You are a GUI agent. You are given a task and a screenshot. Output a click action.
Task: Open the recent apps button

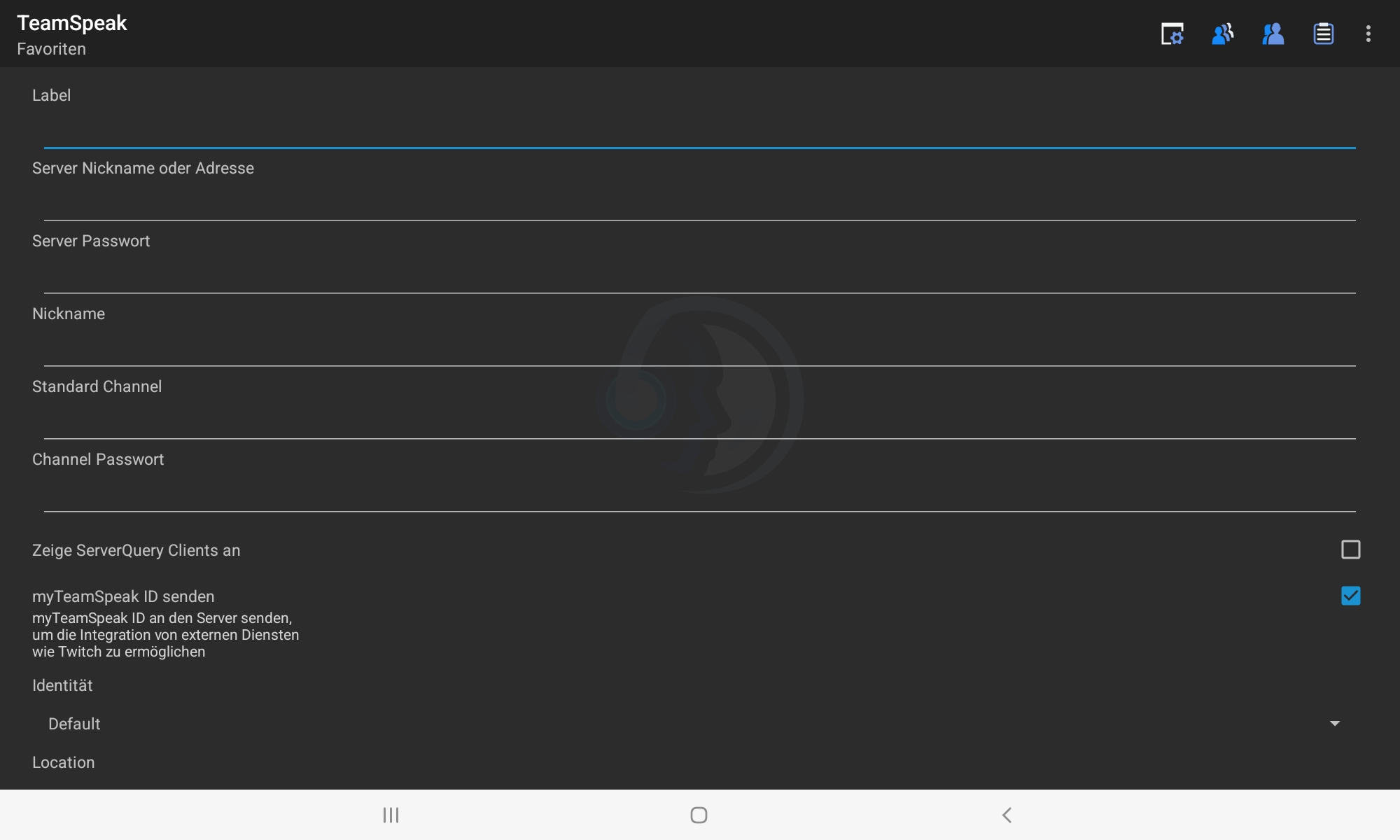point(391,815)
